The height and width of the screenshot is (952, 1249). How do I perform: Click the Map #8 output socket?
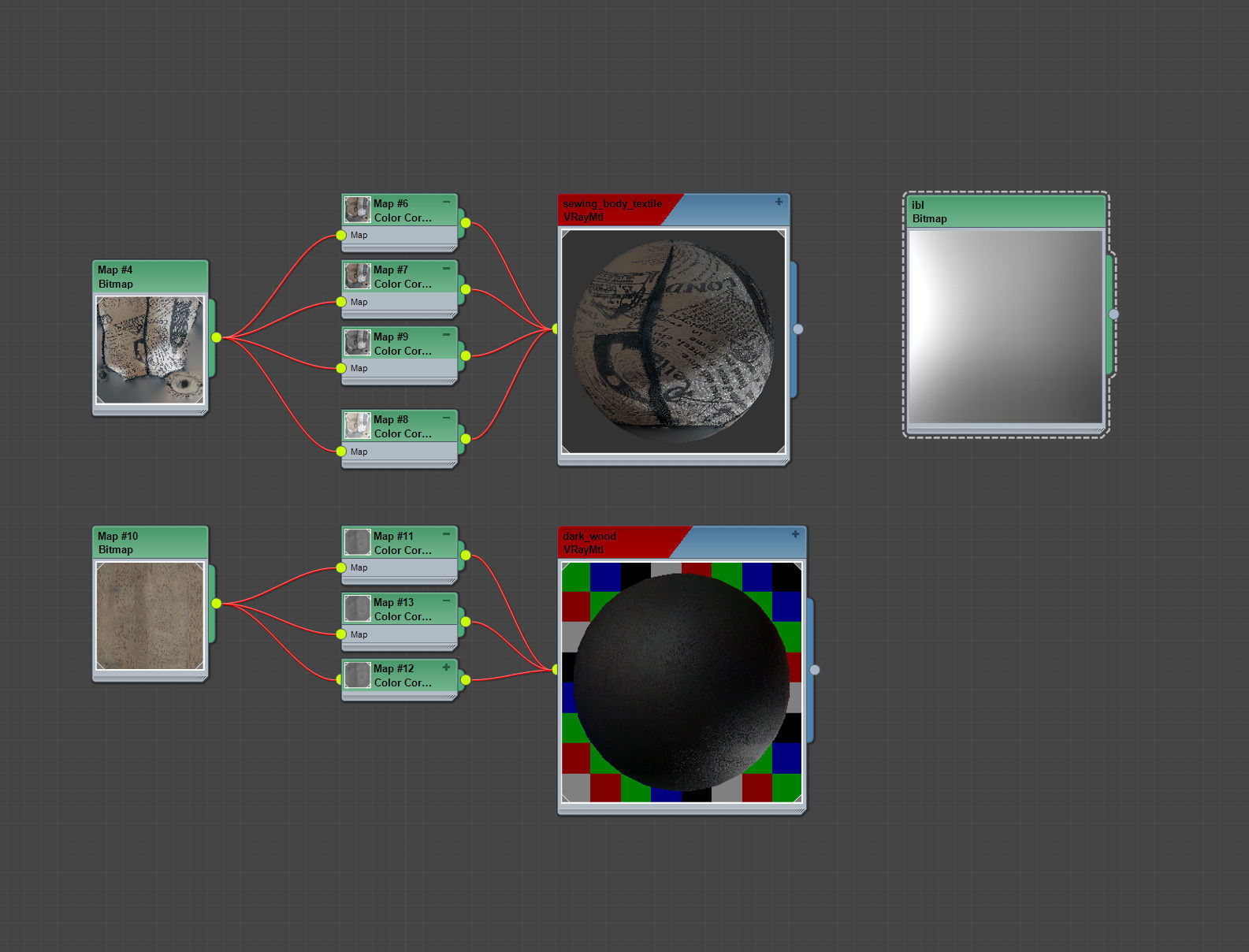point(466,439)
